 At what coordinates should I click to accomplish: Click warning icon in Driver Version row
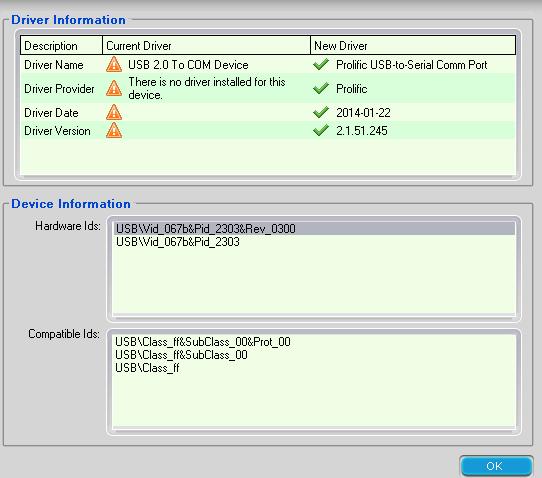click(114, 131)
